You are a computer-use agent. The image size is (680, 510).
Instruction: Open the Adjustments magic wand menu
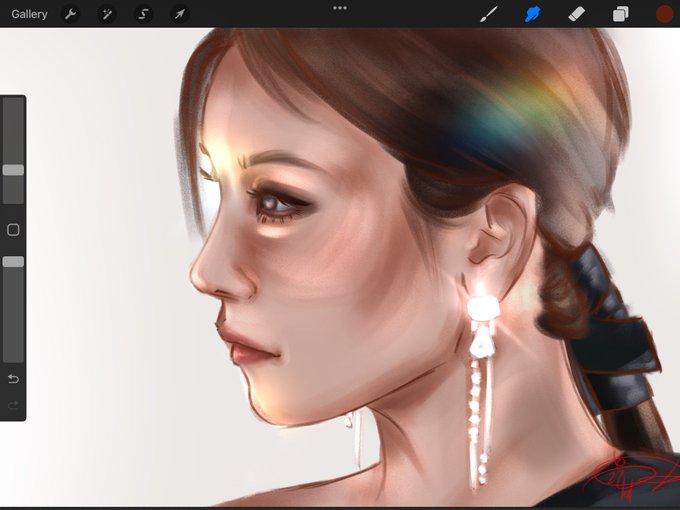(107, 14)
